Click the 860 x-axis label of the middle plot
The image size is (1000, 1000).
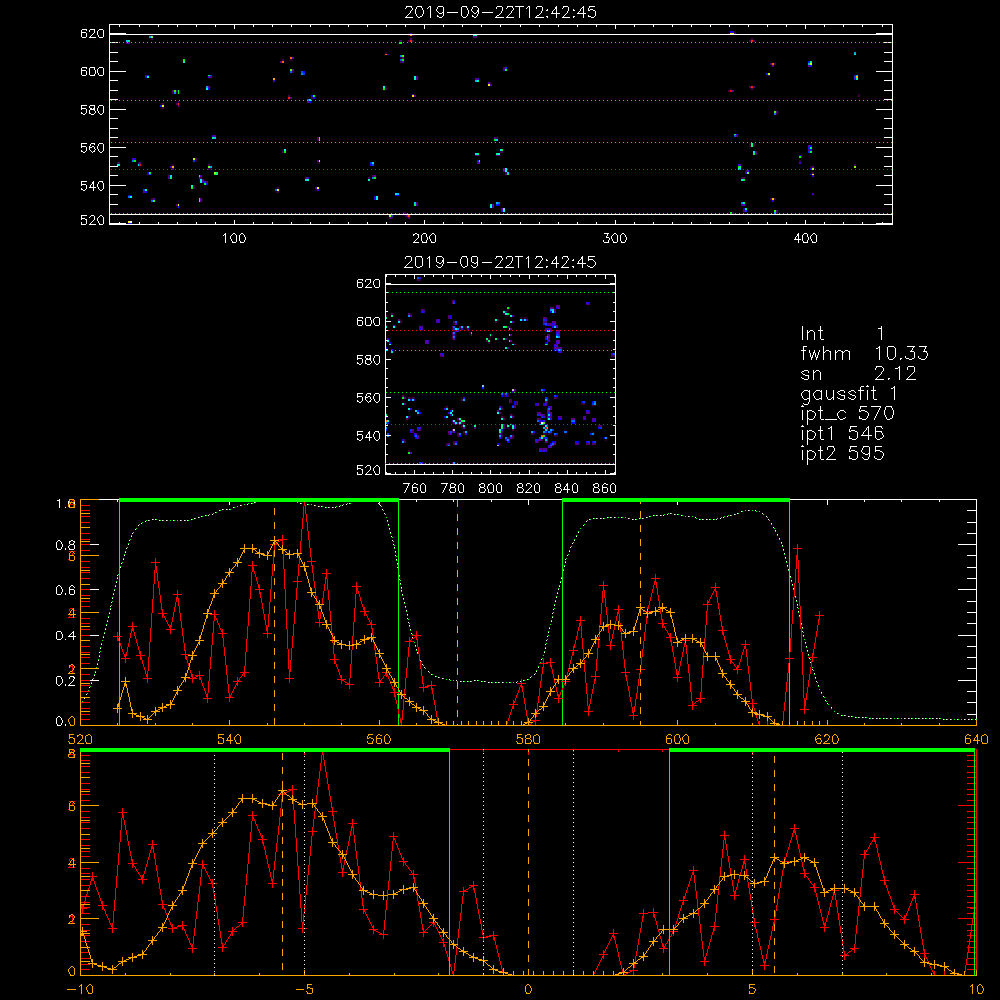coord(605,489)
